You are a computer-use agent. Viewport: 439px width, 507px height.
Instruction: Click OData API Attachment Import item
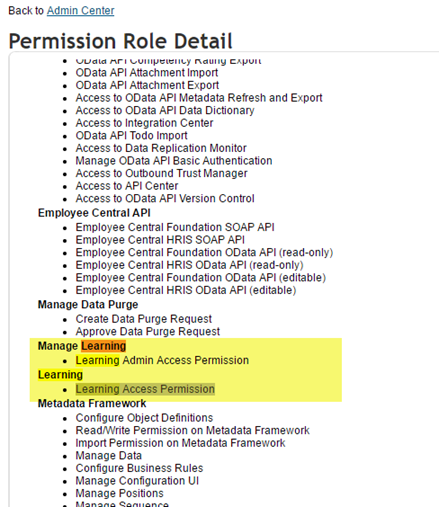click(147, 73)
